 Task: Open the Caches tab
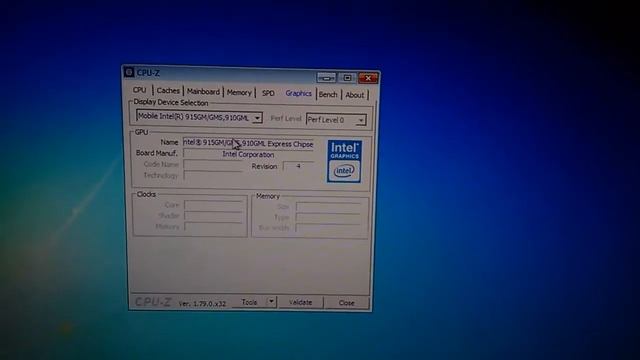168,91
